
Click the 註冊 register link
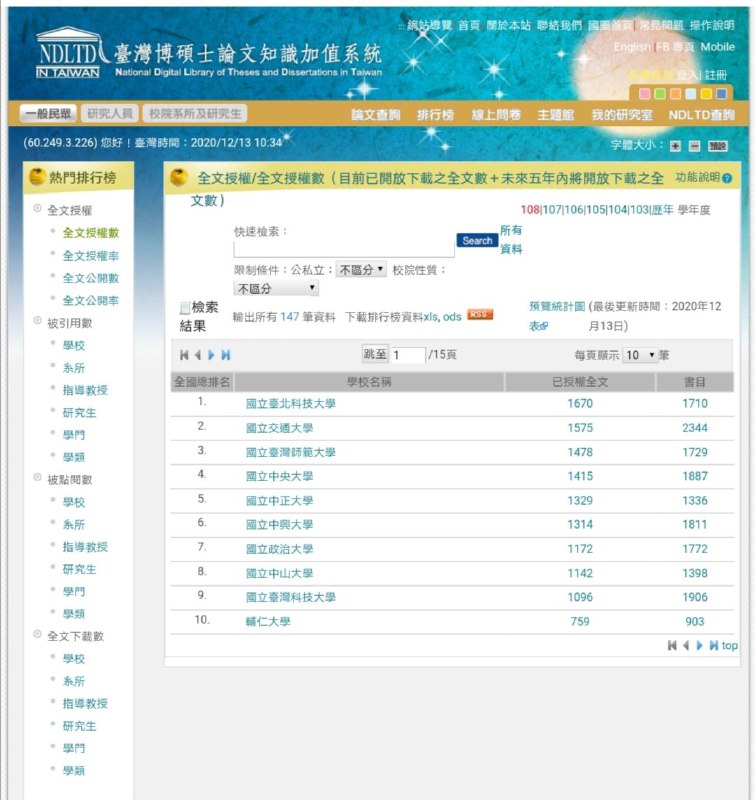pos(716,75)
